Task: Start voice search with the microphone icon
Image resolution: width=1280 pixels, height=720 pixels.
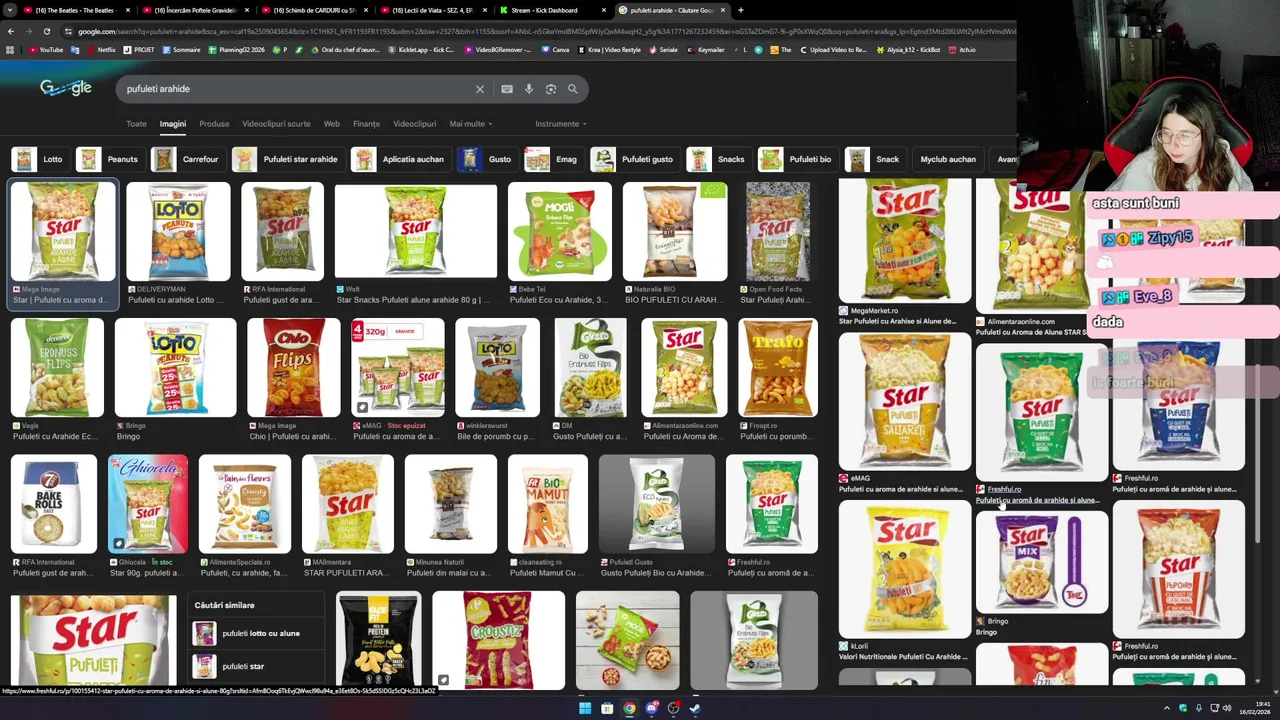Action: [x=529, y=89]
